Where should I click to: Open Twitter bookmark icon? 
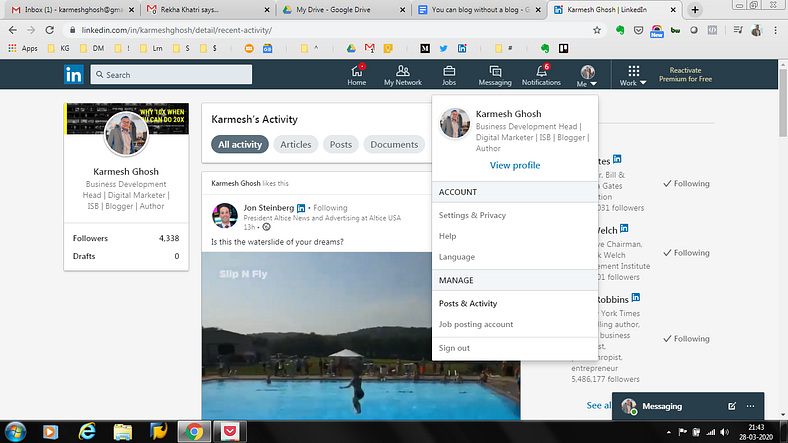pyautogui.click(x=443, y=48)
